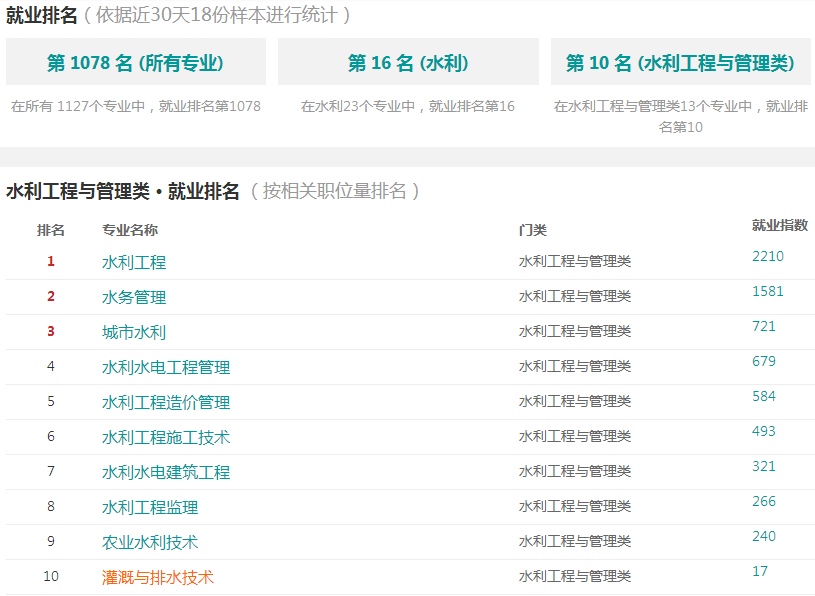The height and width of the screenshot is (596, 815).
Task: Click employment index value 2210
Action: [x=768, y=256]
